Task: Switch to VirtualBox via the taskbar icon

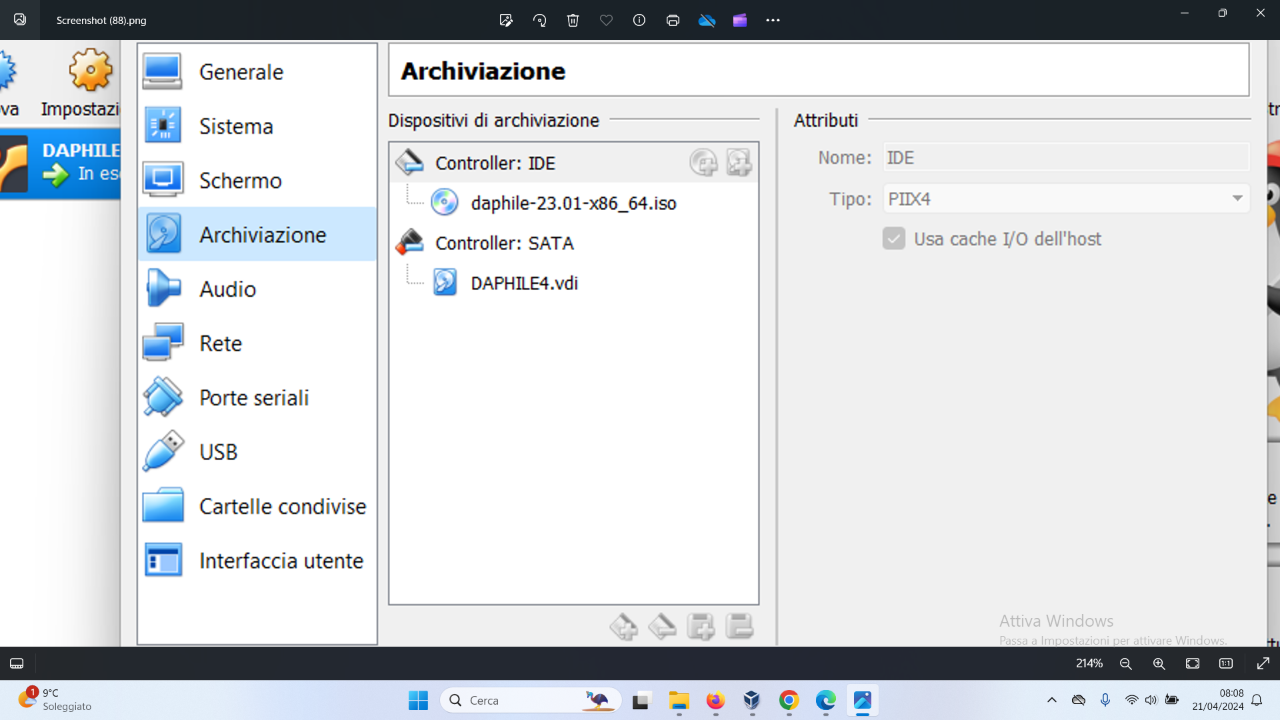Action: coord(752,700)
